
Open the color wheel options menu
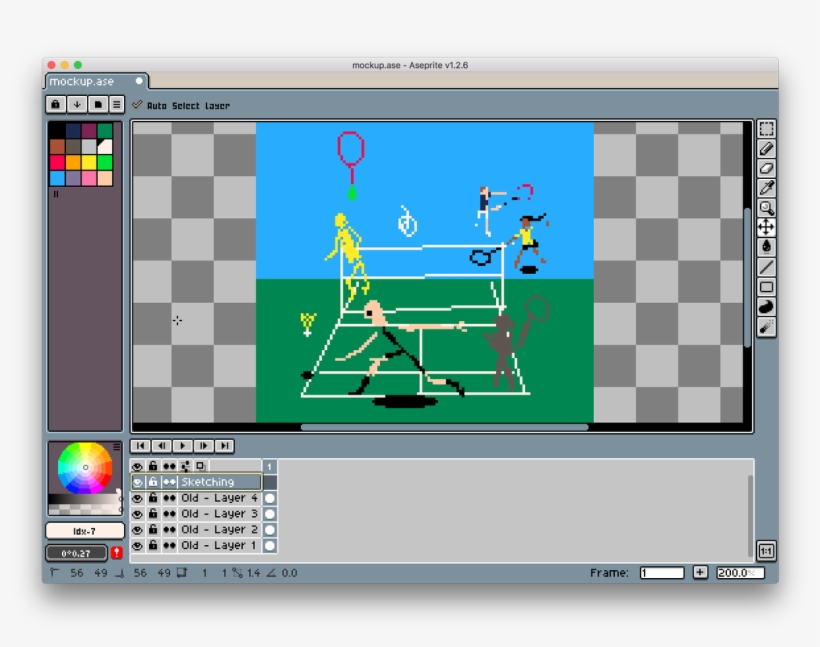pos(116,447)
